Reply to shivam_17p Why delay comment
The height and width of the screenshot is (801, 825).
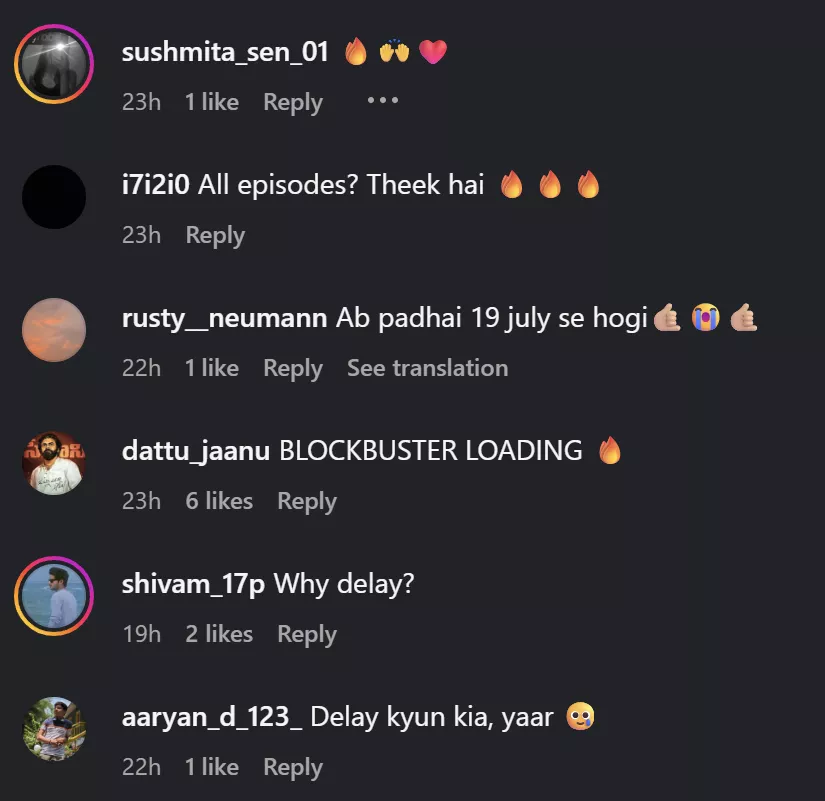(x=307, y=634)
